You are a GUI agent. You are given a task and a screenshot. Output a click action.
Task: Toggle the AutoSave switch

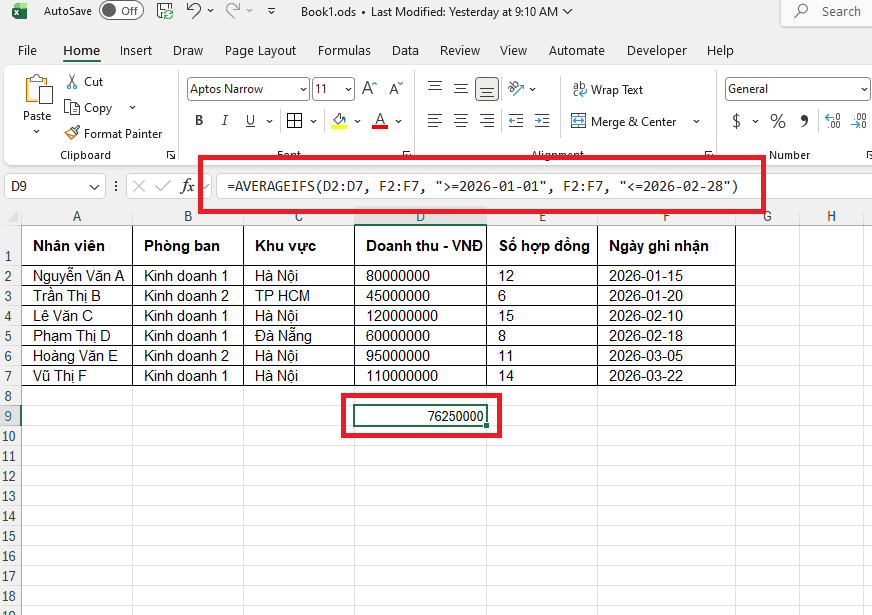121,11
